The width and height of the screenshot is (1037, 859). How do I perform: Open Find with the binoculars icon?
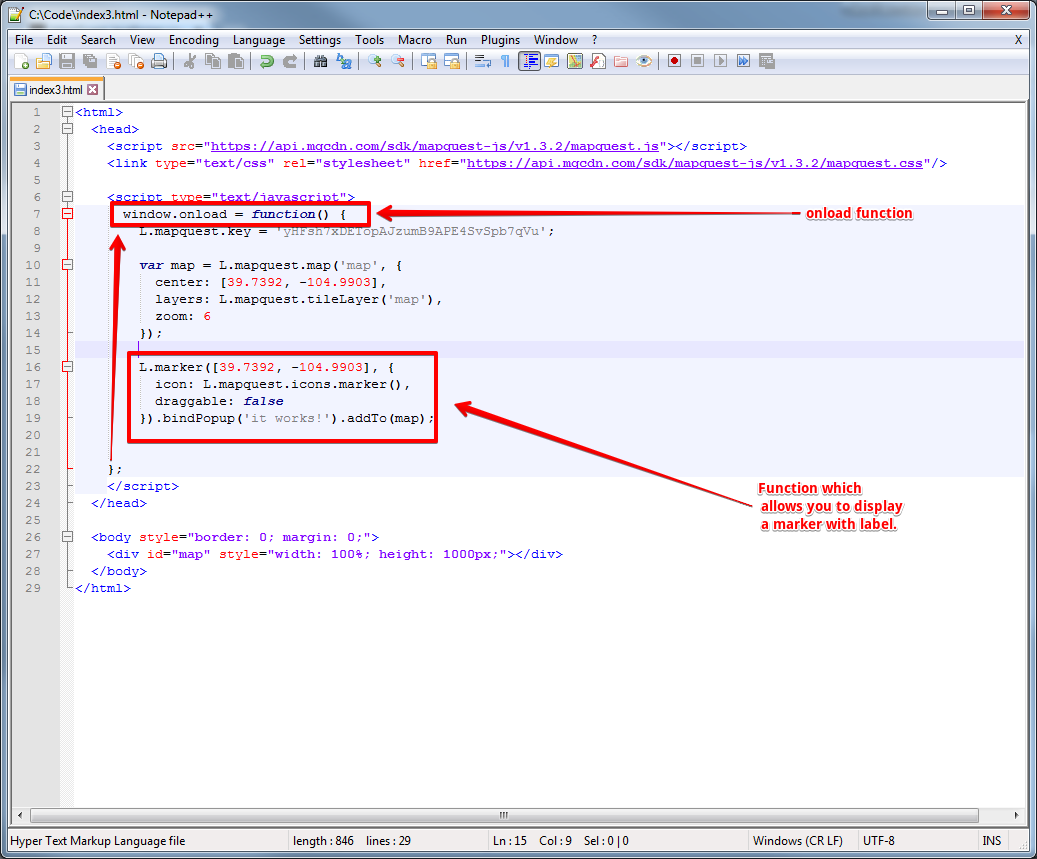tap(320, 61)
